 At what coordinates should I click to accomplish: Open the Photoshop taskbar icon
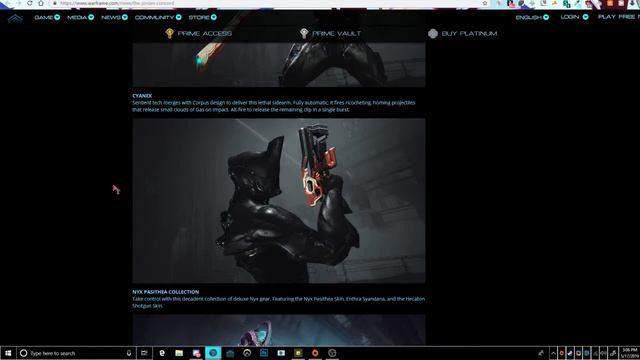pyautogui.click(x=264, y=353)
